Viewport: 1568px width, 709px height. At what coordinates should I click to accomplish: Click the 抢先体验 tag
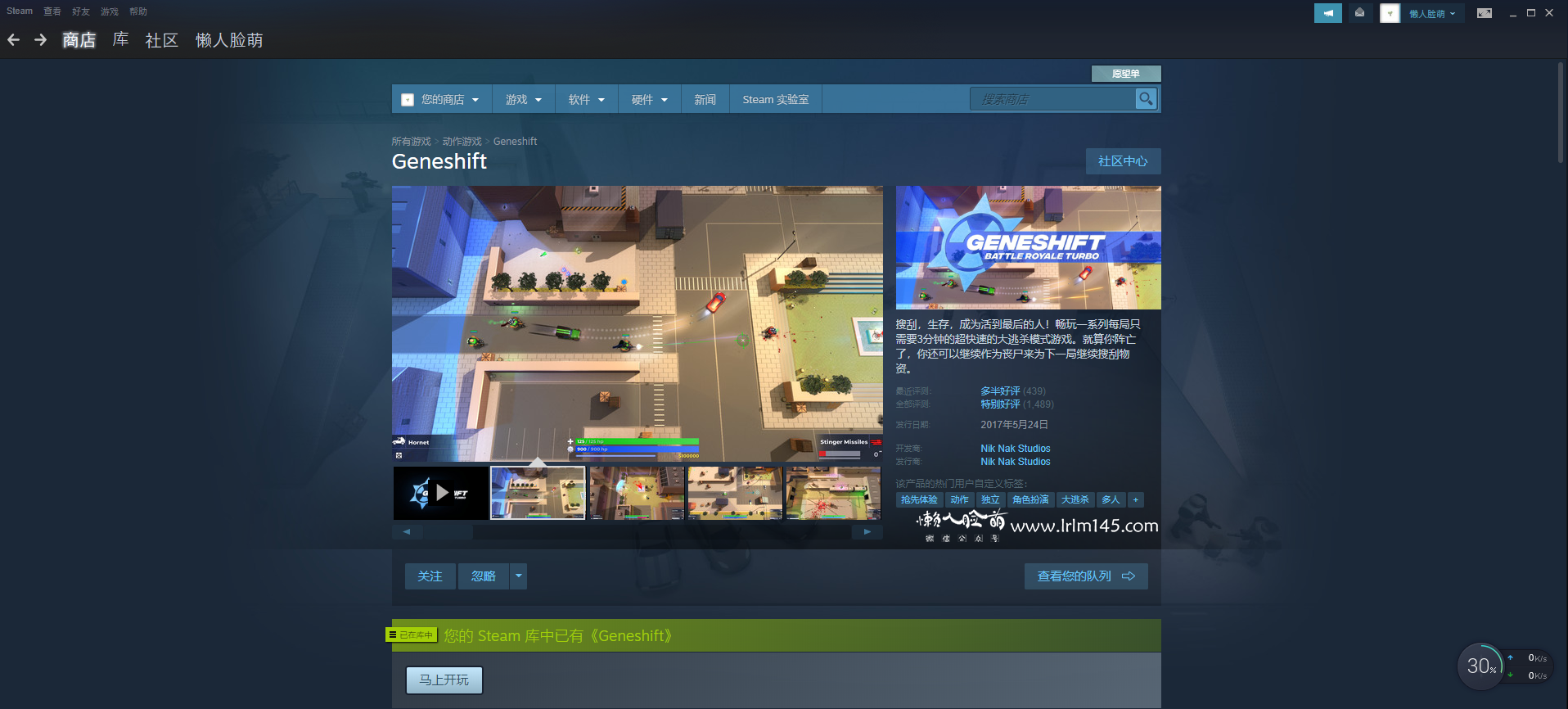[919, 499]
